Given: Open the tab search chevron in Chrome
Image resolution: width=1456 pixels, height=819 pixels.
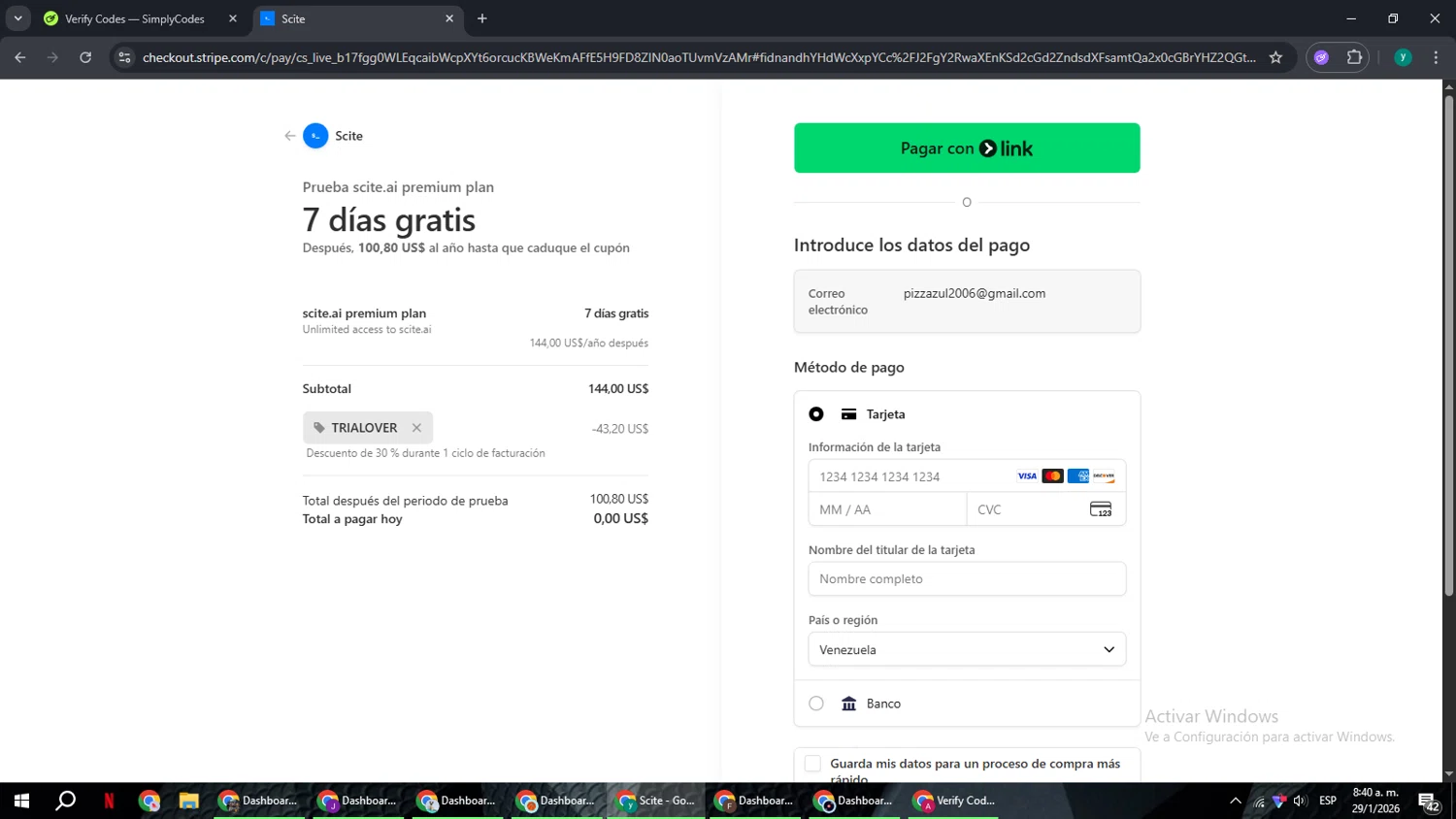Looking at the screenshot, I should pyautogui.click(x=17, y=18).
